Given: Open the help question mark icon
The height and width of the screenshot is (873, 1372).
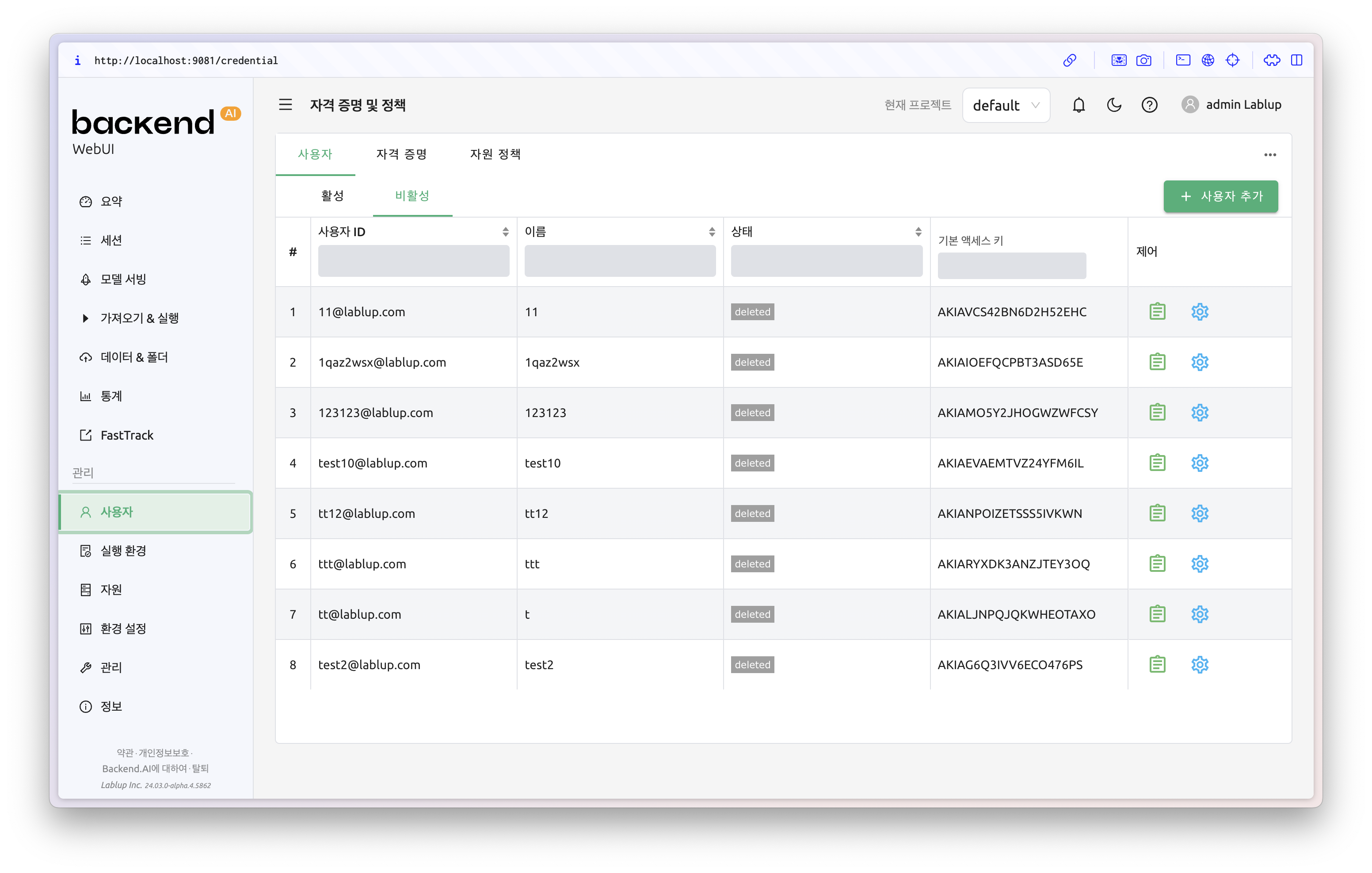Looking at the screenshot, I should (x=1149, y=105).
